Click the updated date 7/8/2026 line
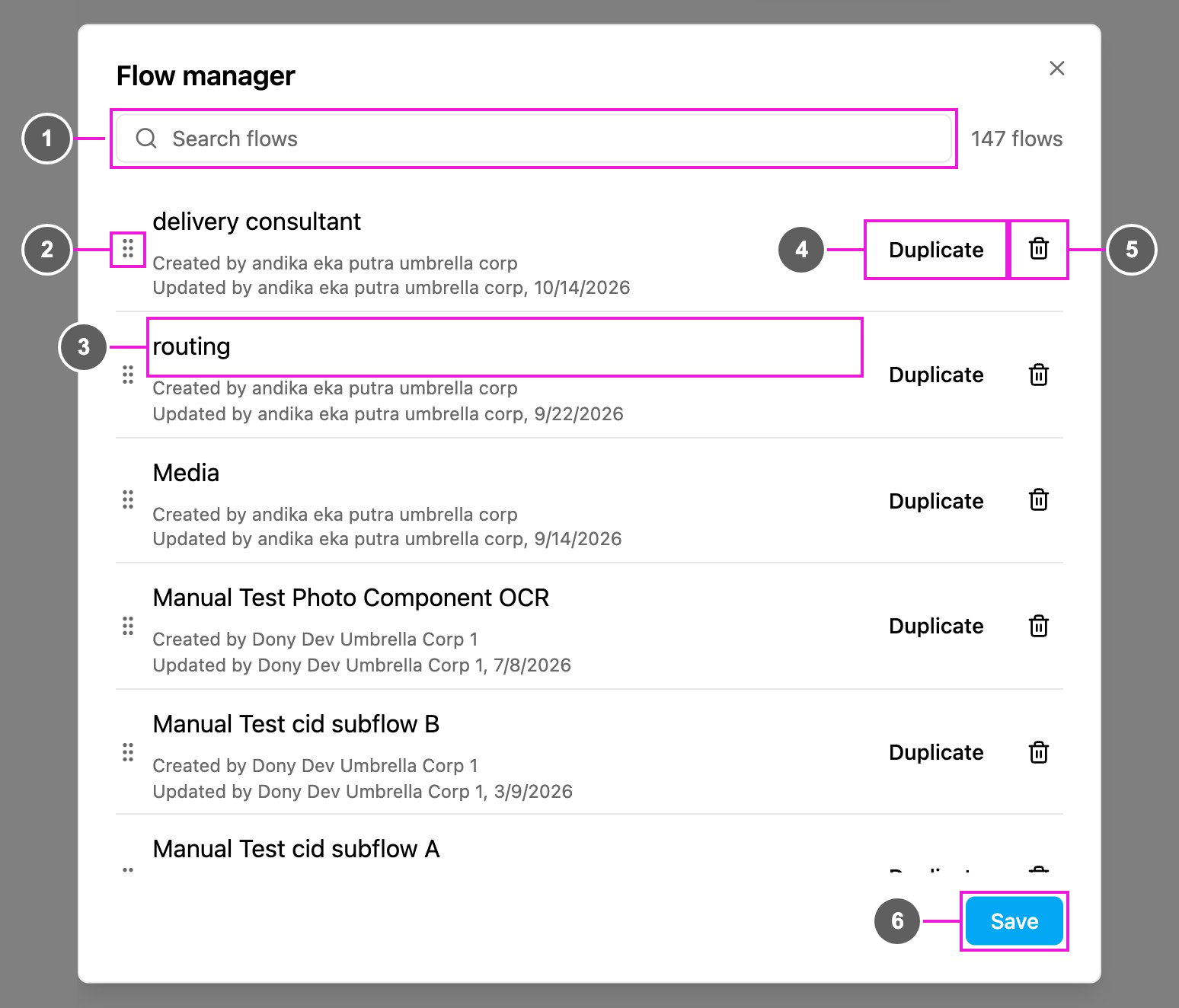The width and height of the screenshot is (1179, 1008). [362, 665]
